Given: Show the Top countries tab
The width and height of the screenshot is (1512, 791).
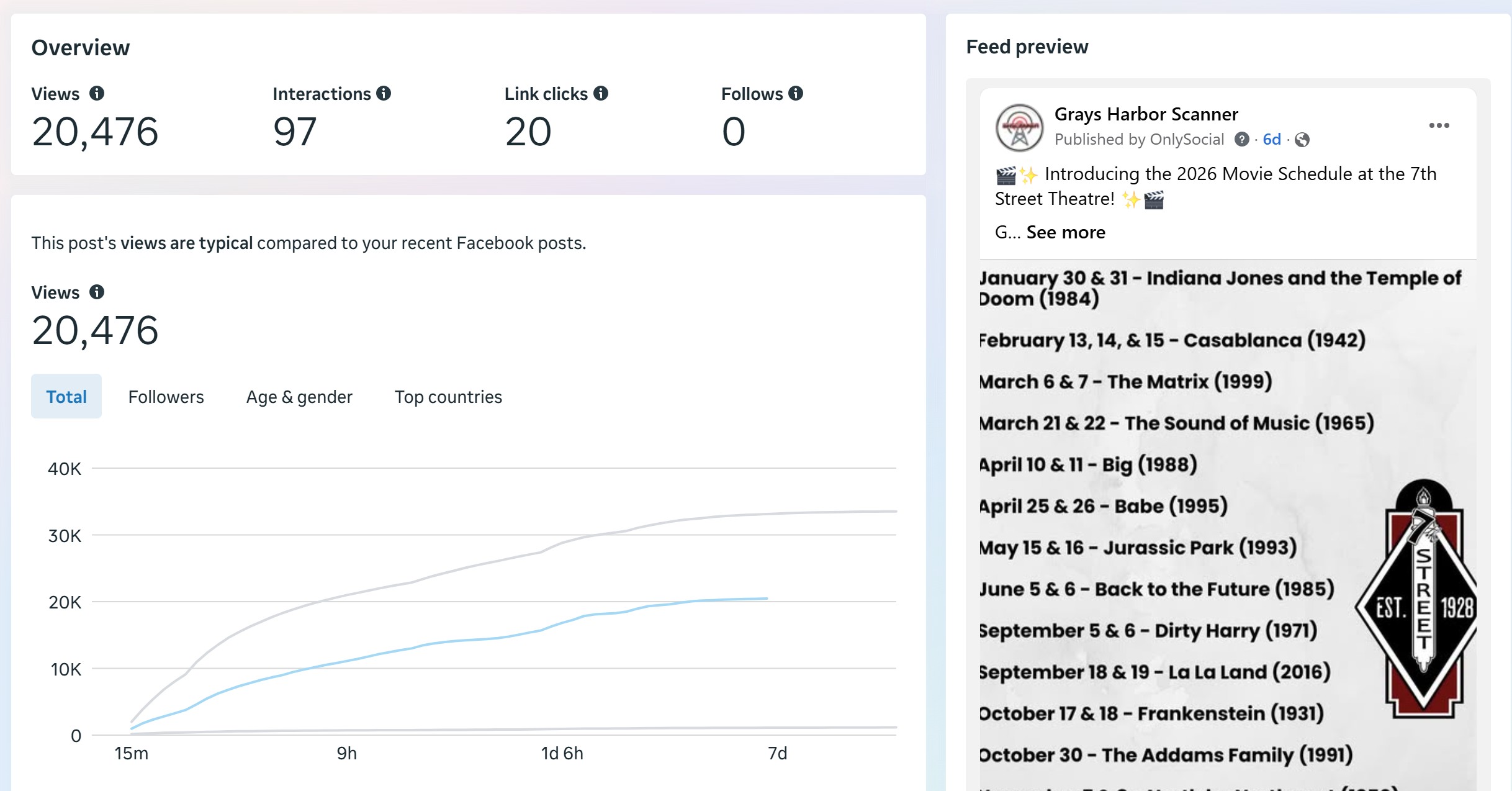Looking at the screenshot, I should tap(448, 396).
